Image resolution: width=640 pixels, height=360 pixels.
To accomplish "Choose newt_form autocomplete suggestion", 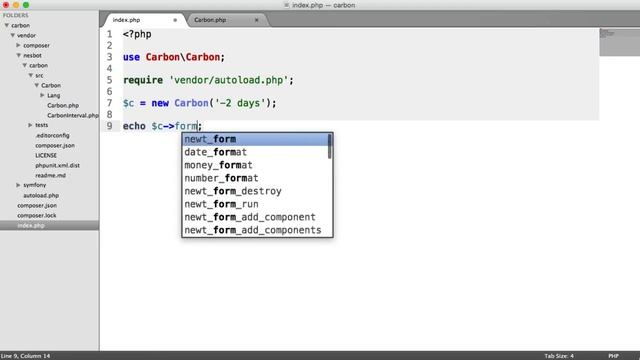I will coord(256,139).
